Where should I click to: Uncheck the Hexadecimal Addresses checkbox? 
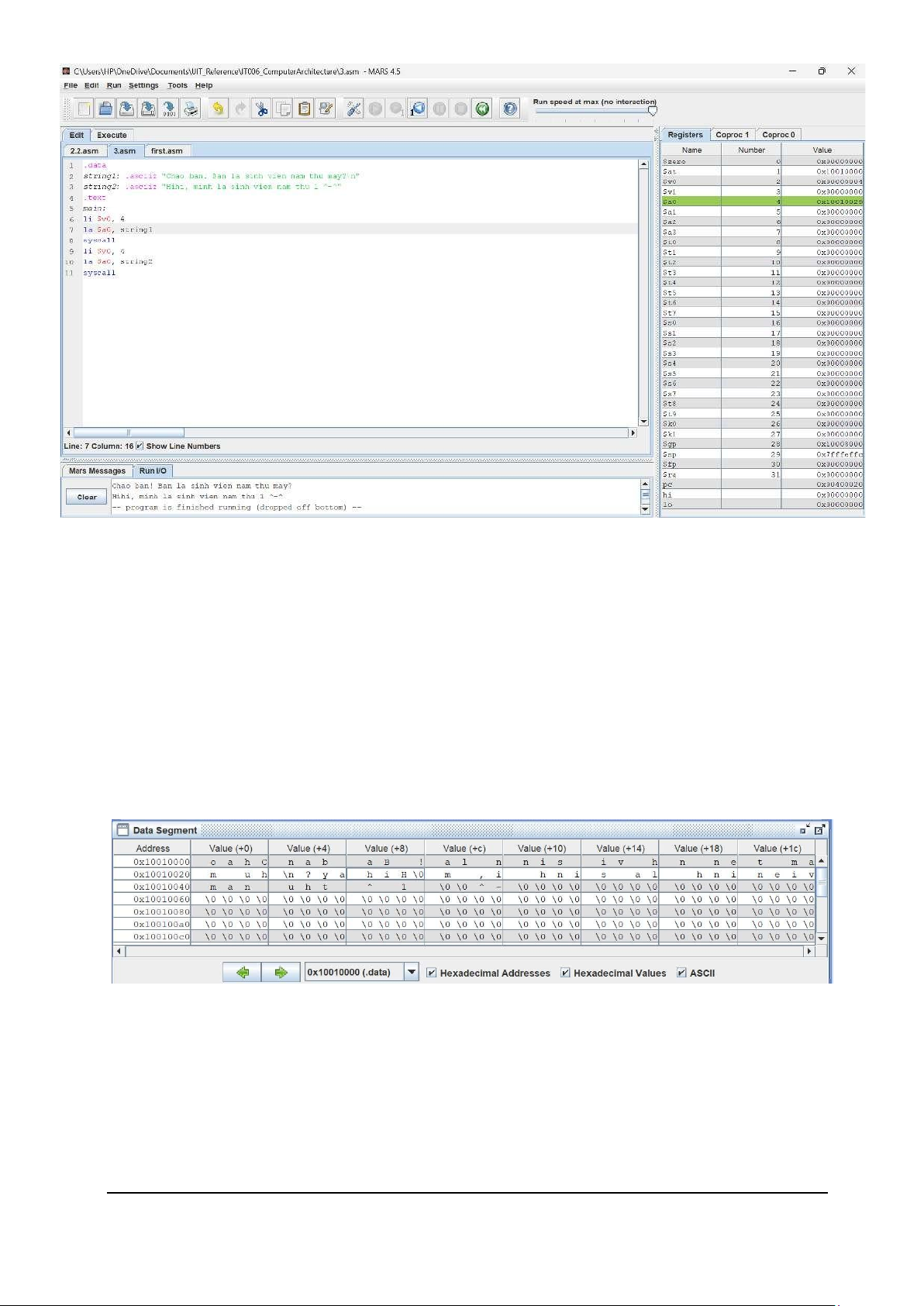coord(432,973)
